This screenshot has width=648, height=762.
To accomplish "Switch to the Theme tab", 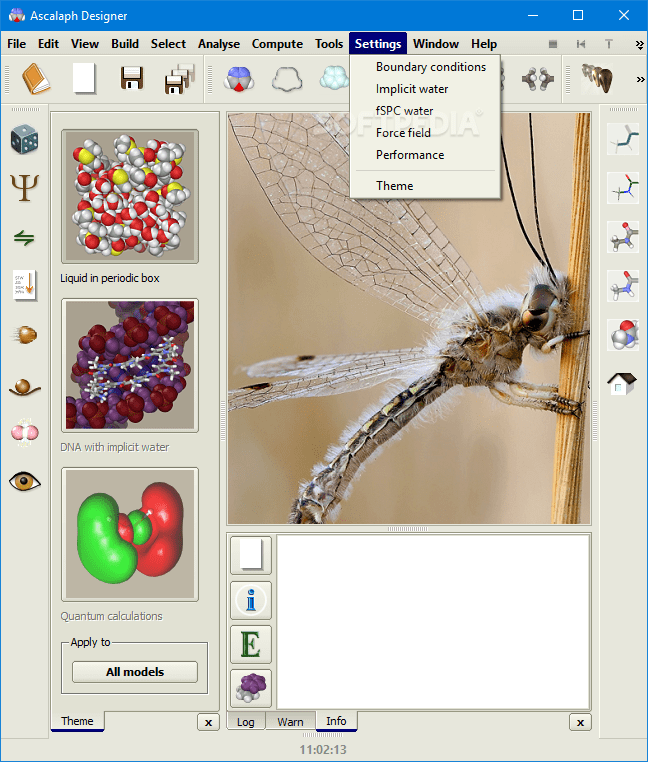I will (x=77, y=721).
